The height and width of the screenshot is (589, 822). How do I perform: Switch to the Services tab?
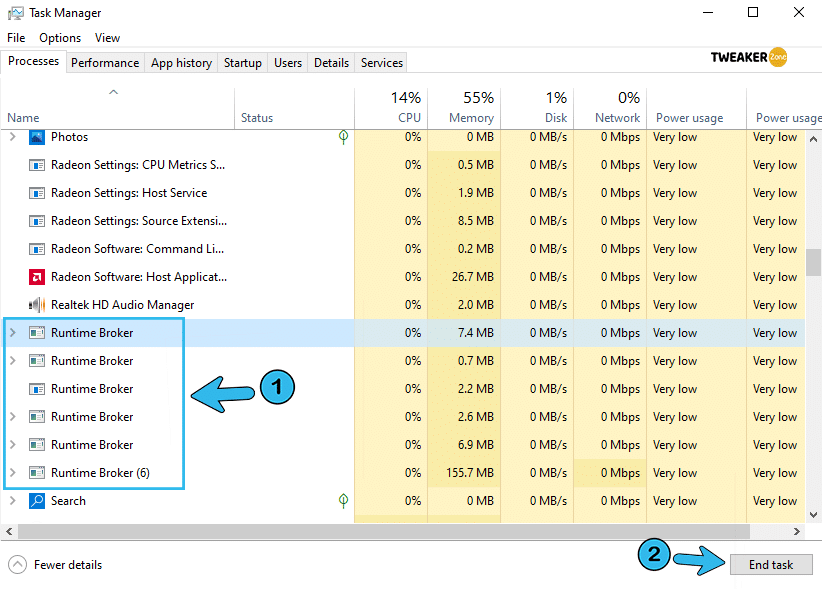point(382,63)
